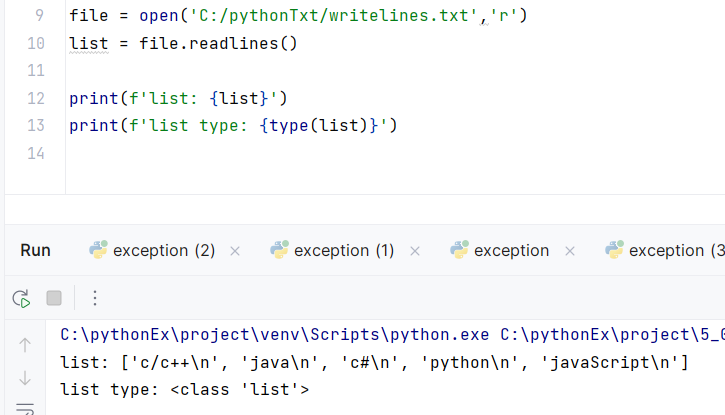Click line number 12 in the gutter

point(36,98)
